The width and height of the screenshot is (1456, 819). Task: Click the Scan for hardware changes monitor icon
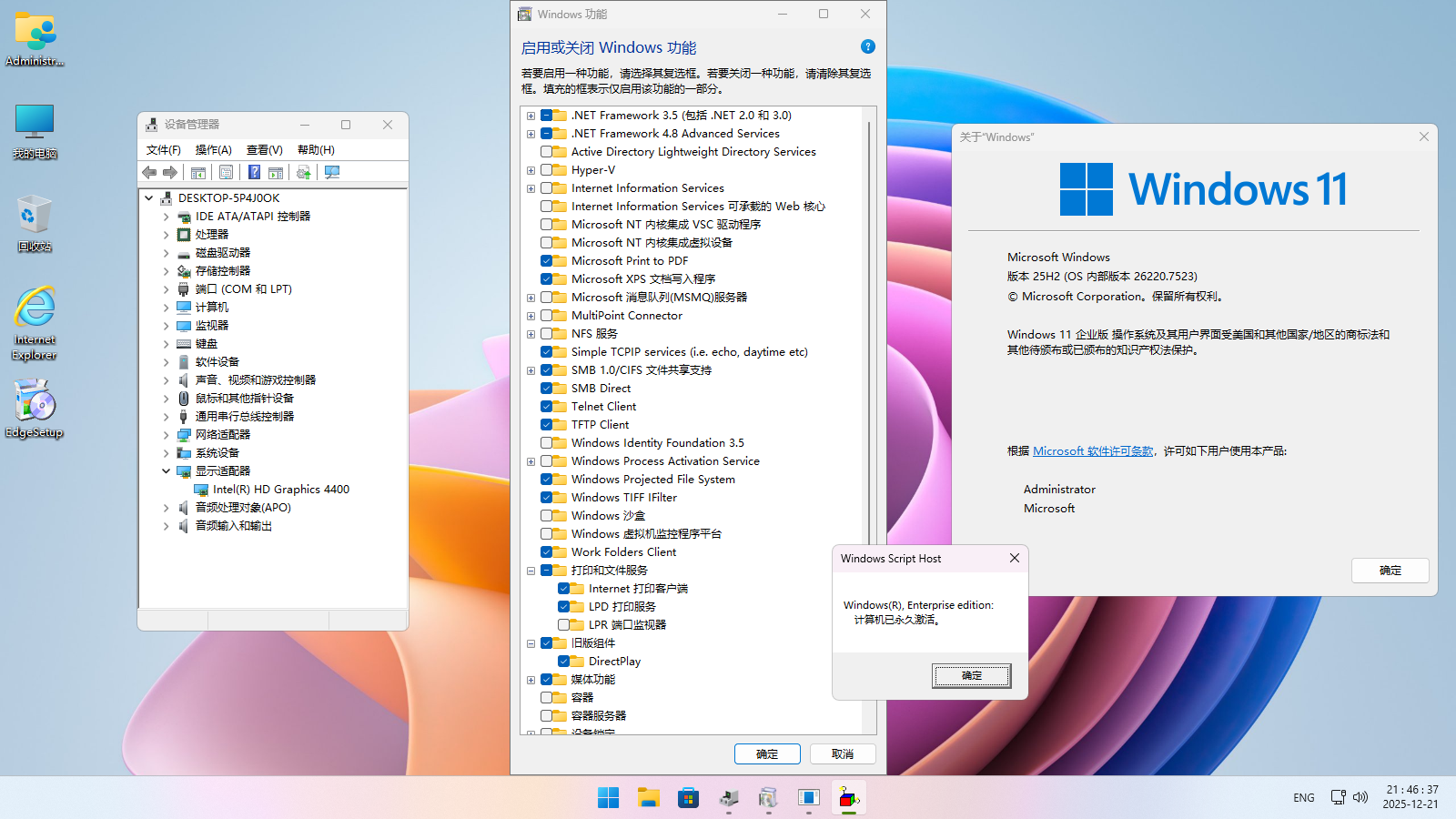(x=332, y=172)
